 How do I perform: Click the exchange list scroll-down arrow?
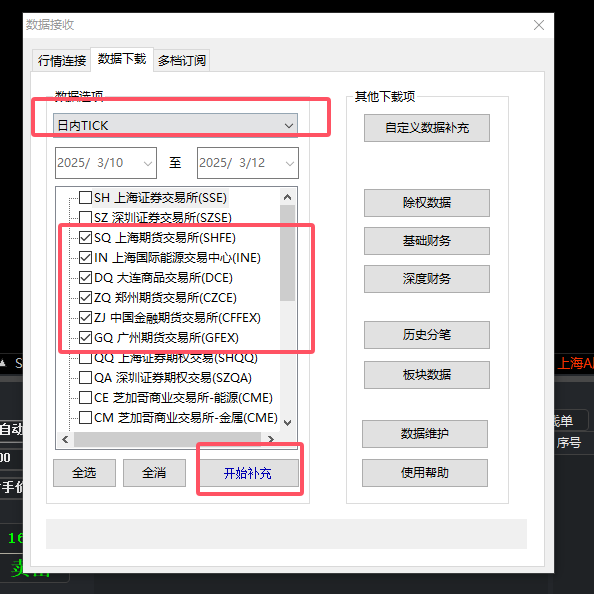288,423
